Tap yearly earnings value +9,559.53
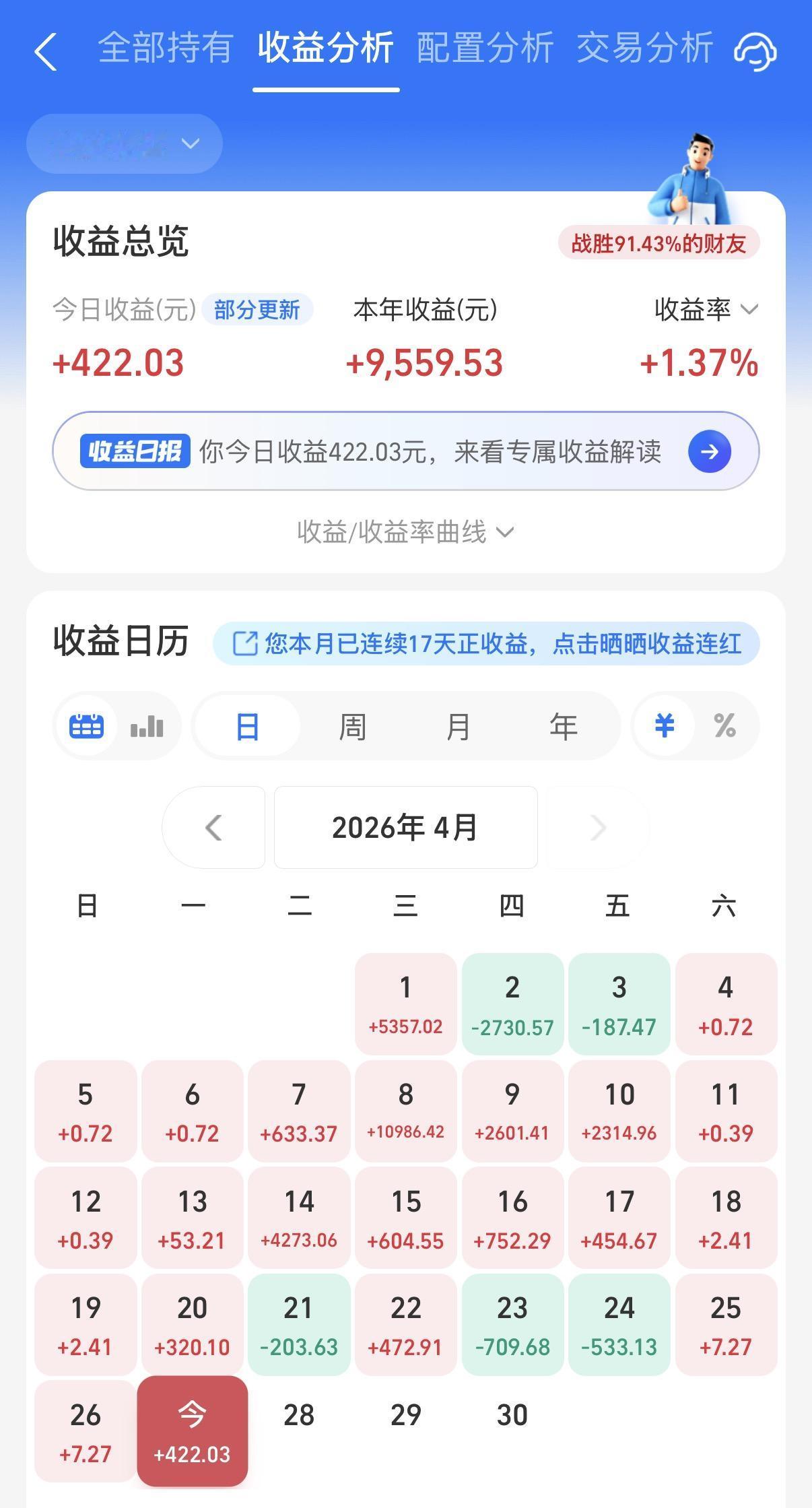This screenshot has height=1508, width=812. click(424, 363)
